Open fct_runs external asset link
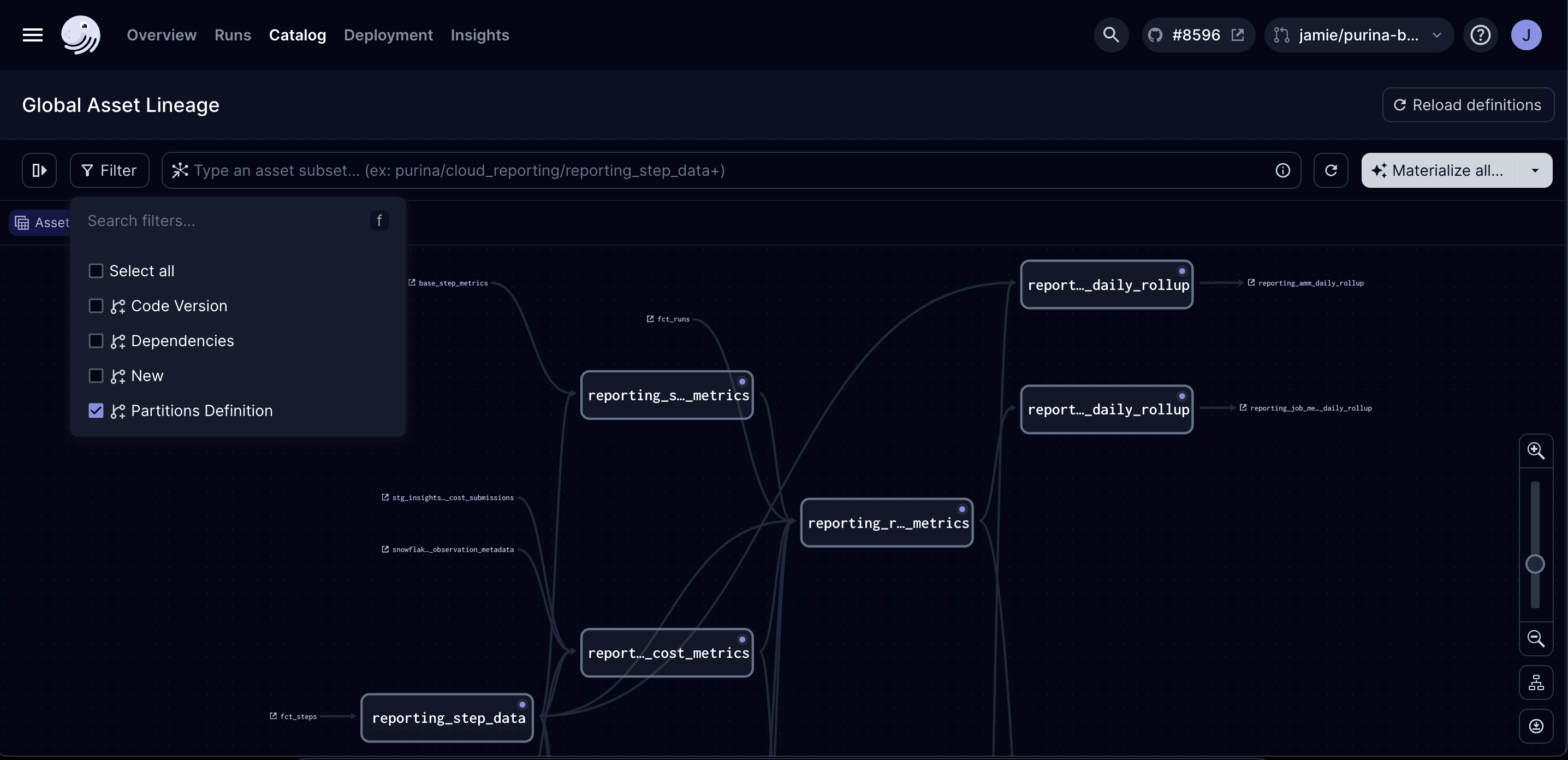This screenshot has height=760, width=1568. point(668,319)
